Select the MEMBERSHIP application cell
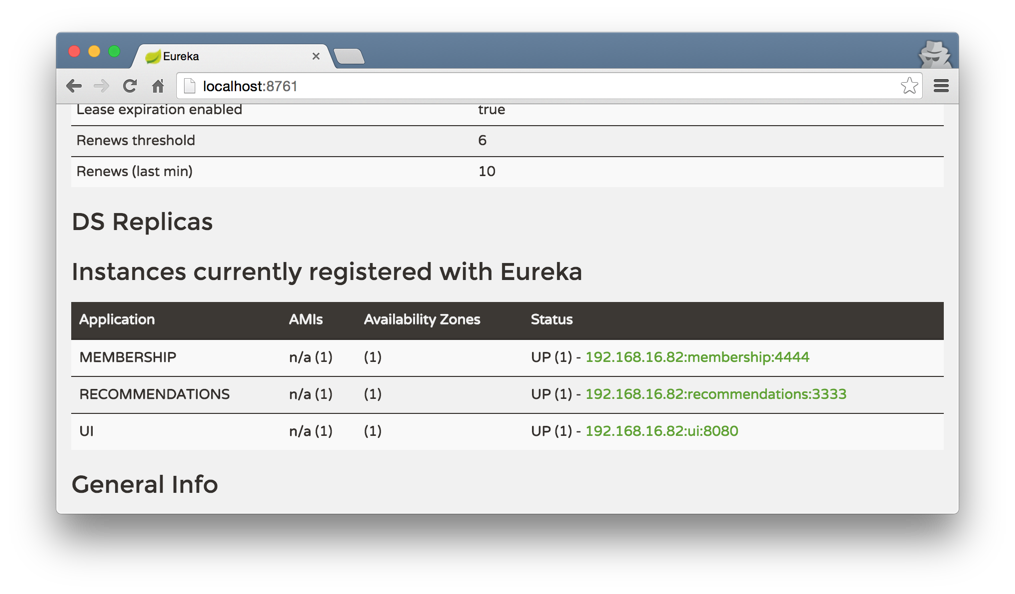The image size is (1015, 594). click(128, 357)
